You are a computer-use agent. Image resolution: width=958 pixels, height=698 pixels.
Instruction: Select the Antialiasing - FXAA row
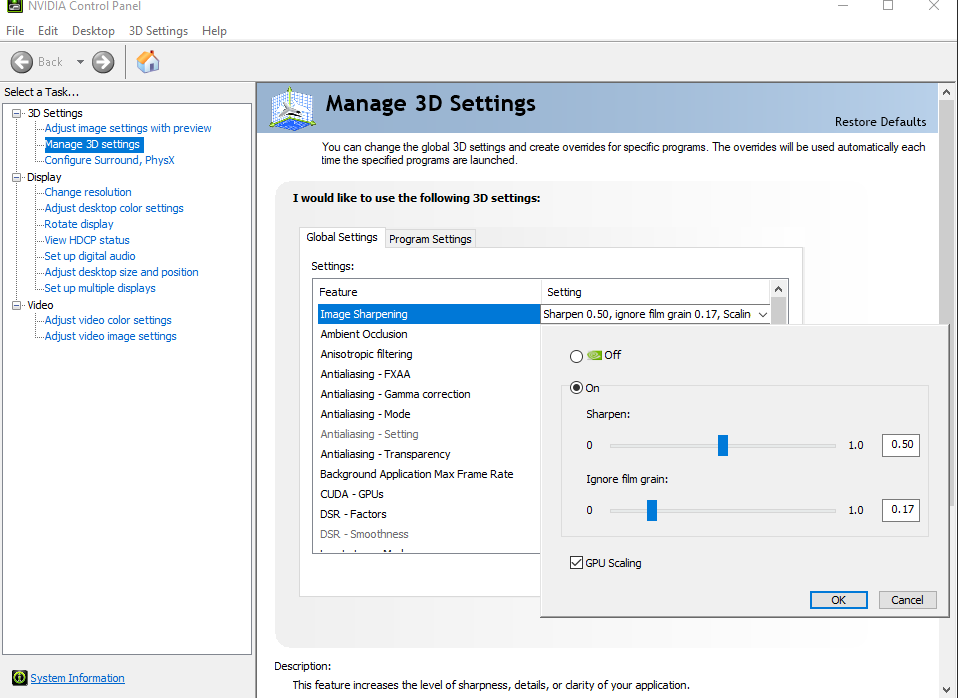[x=429, y=374]
